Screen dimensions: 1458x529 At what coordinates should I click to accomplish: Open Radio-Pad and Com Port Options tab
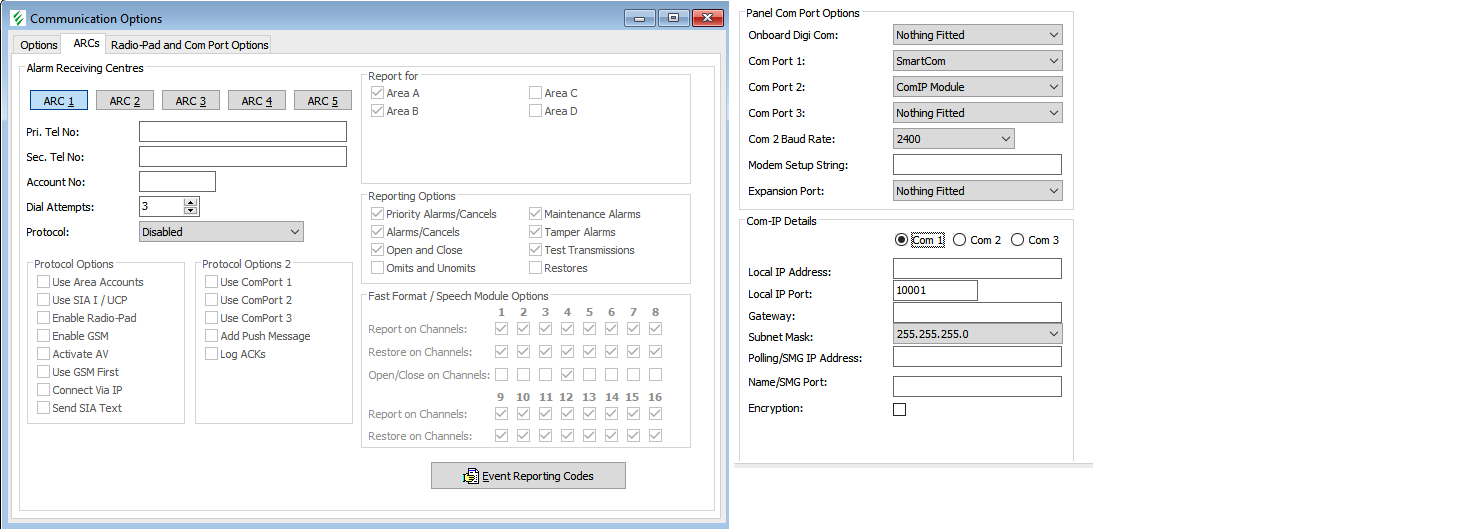(189, 45)
